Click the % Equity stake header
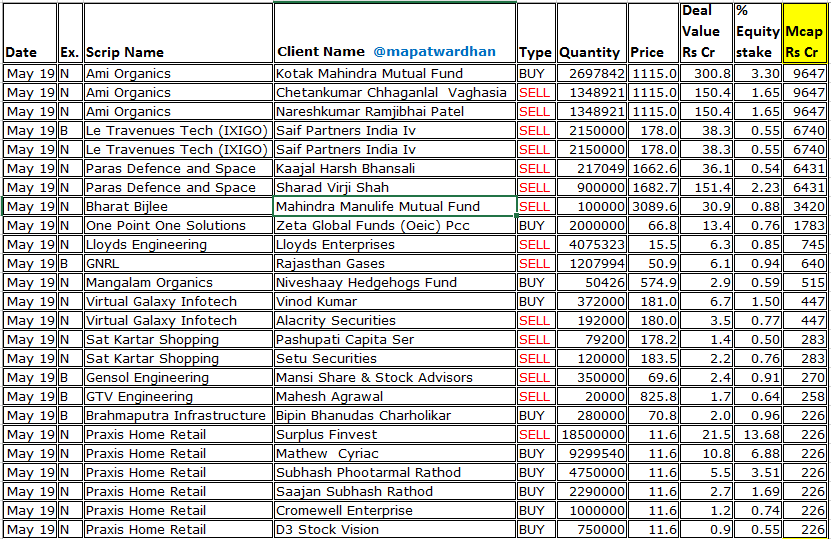Image resolution: width=831 pixels, height=539 pixels. click(x=757, y=33)
